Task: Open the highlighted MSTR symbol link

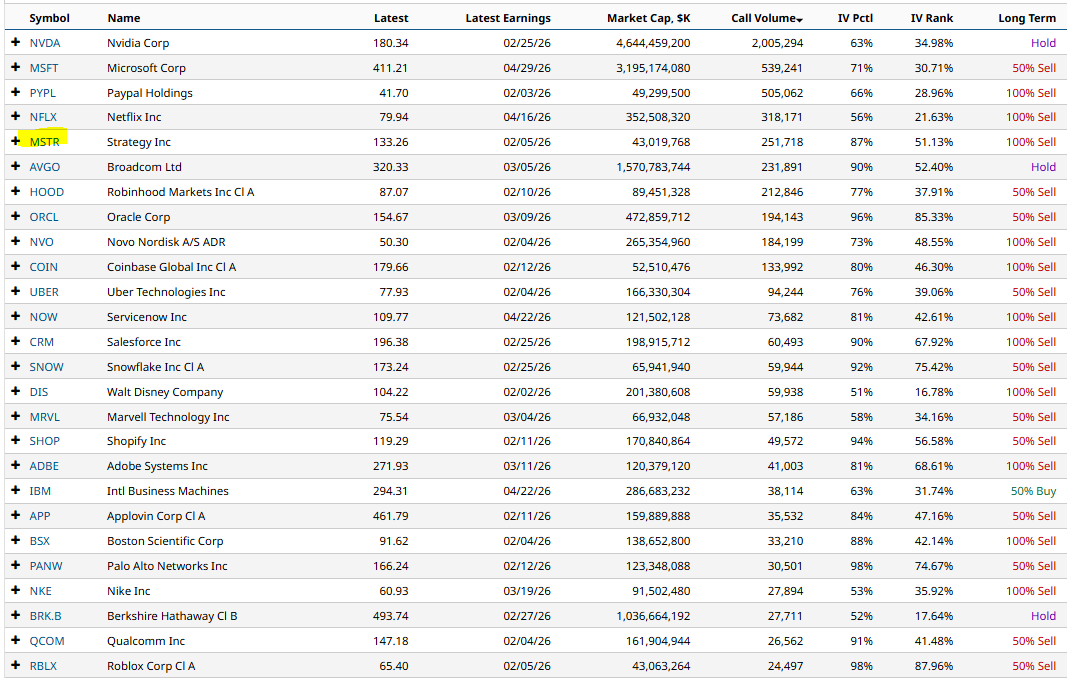Action: pyautogui.click(x=44, y=142)
